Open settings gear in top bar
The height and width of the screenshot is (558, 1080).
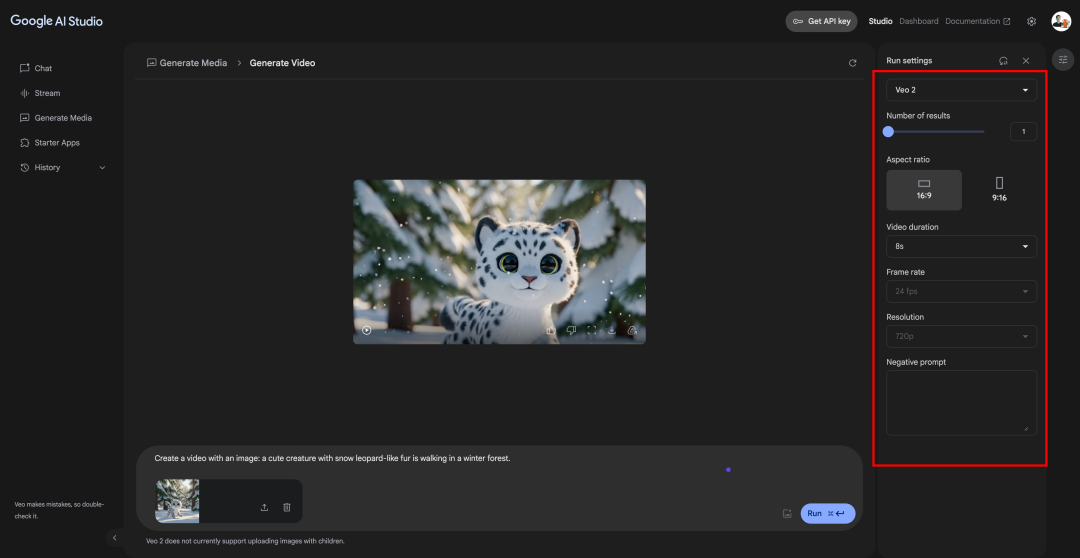point(1031,21)
